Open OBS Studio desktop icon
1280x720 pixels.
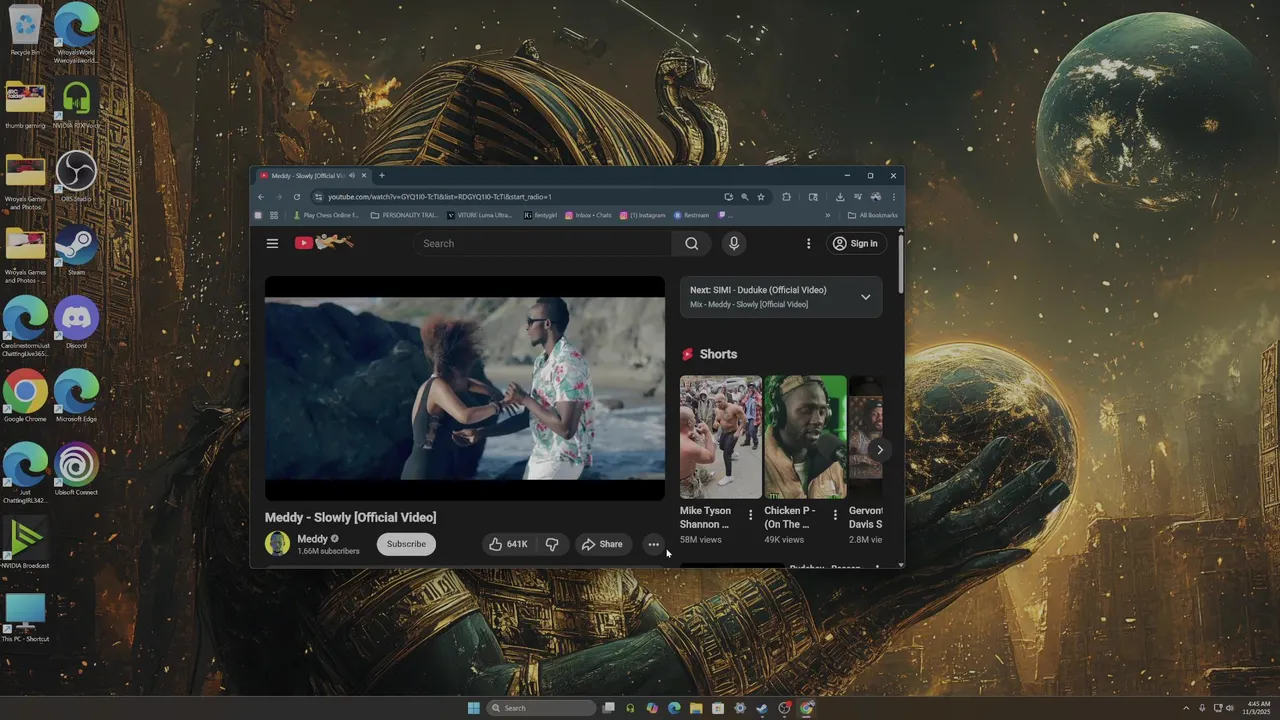76,177
